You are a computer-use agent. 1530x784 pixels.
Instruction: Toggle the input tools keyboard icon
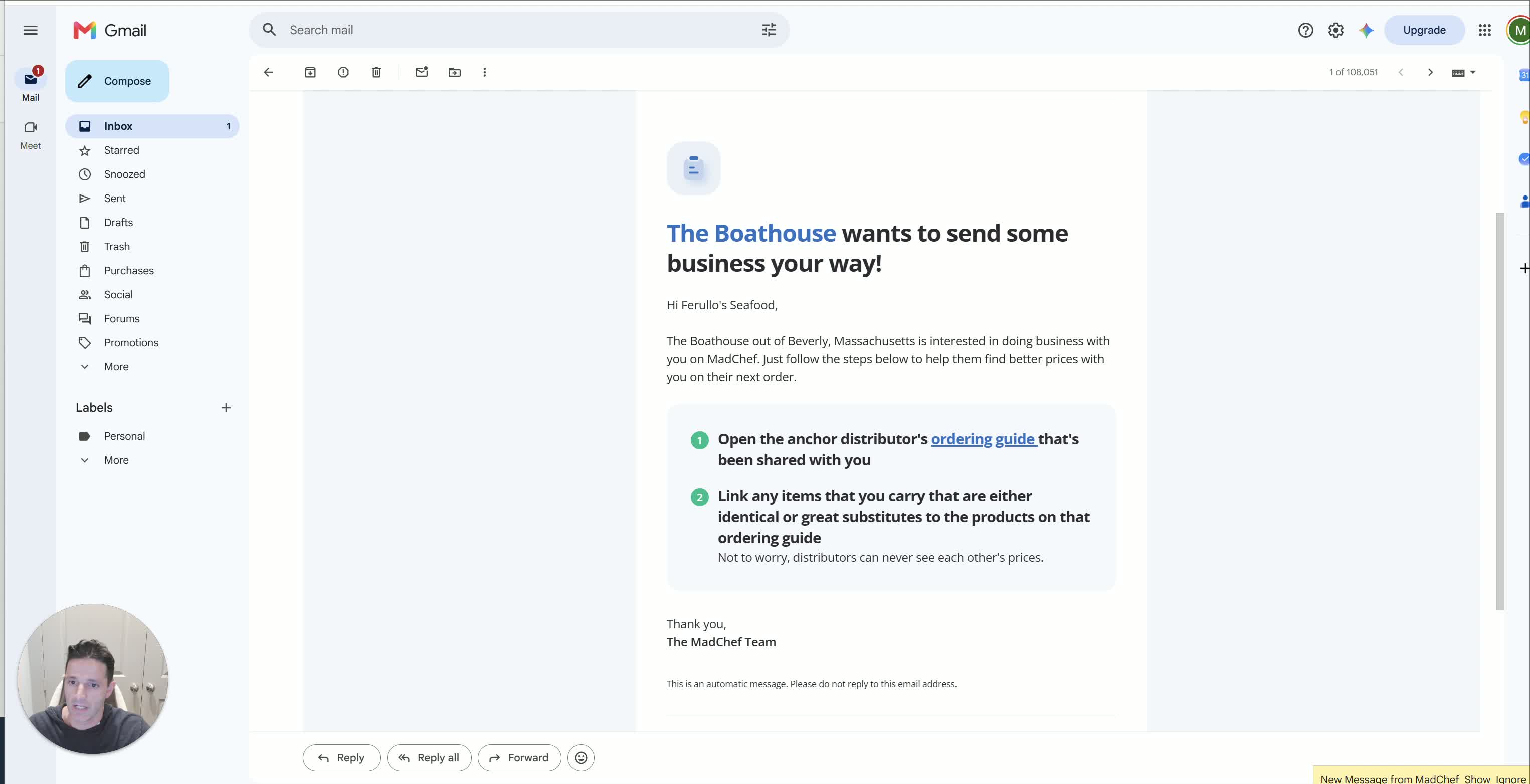1457,73
